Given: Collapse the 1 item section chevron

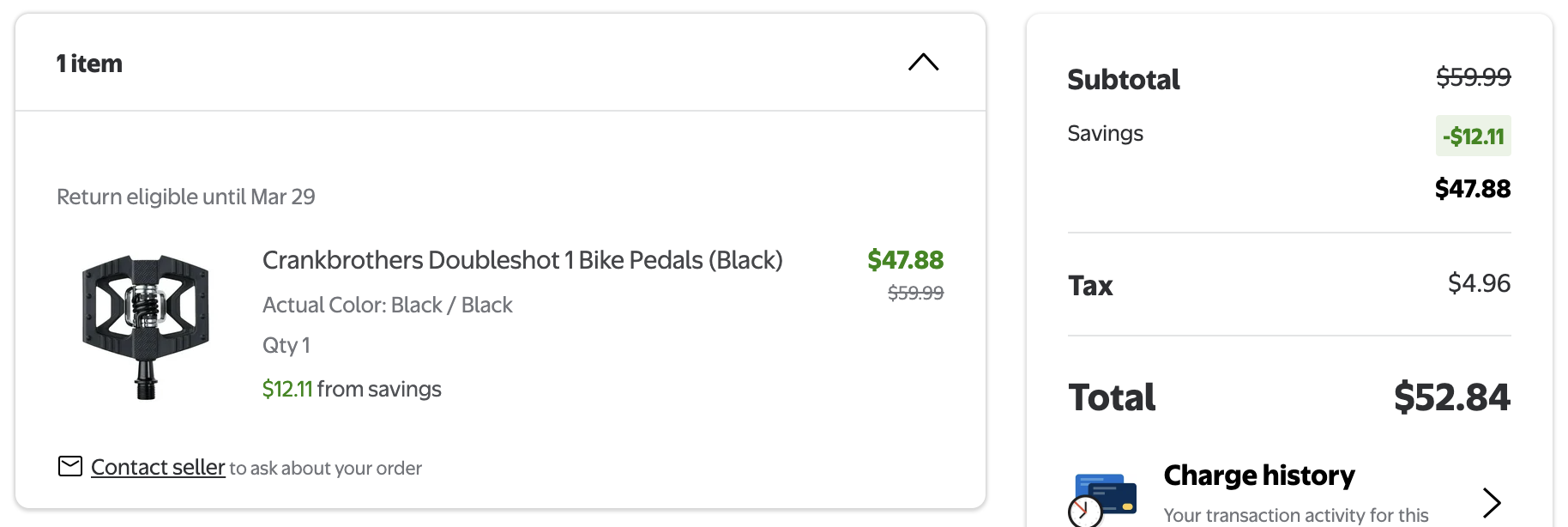Looking at the screenshot, I should pos(923,63).
